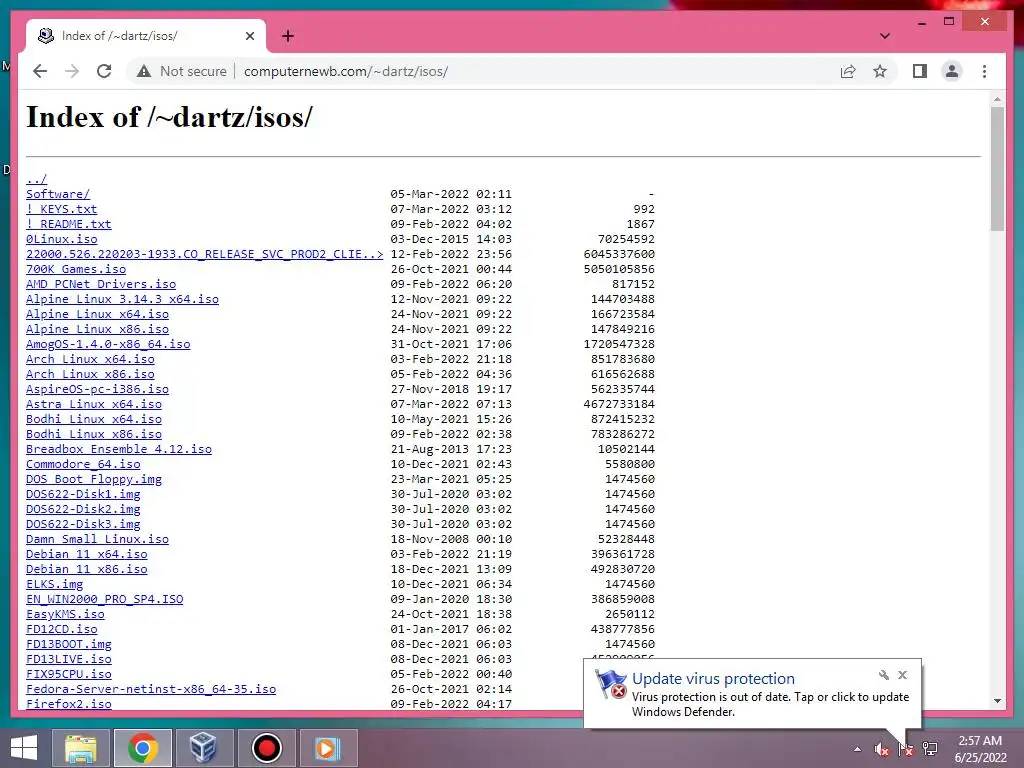This screenshot has height=768, width=1024.
Task: Open the Windows Start menu
Action: point(24,748)
